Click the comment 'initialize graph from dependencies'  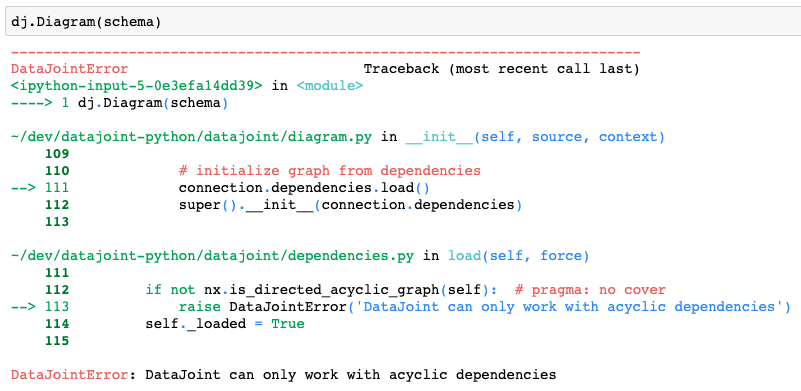pyautogui.click(x=329, y=171)
